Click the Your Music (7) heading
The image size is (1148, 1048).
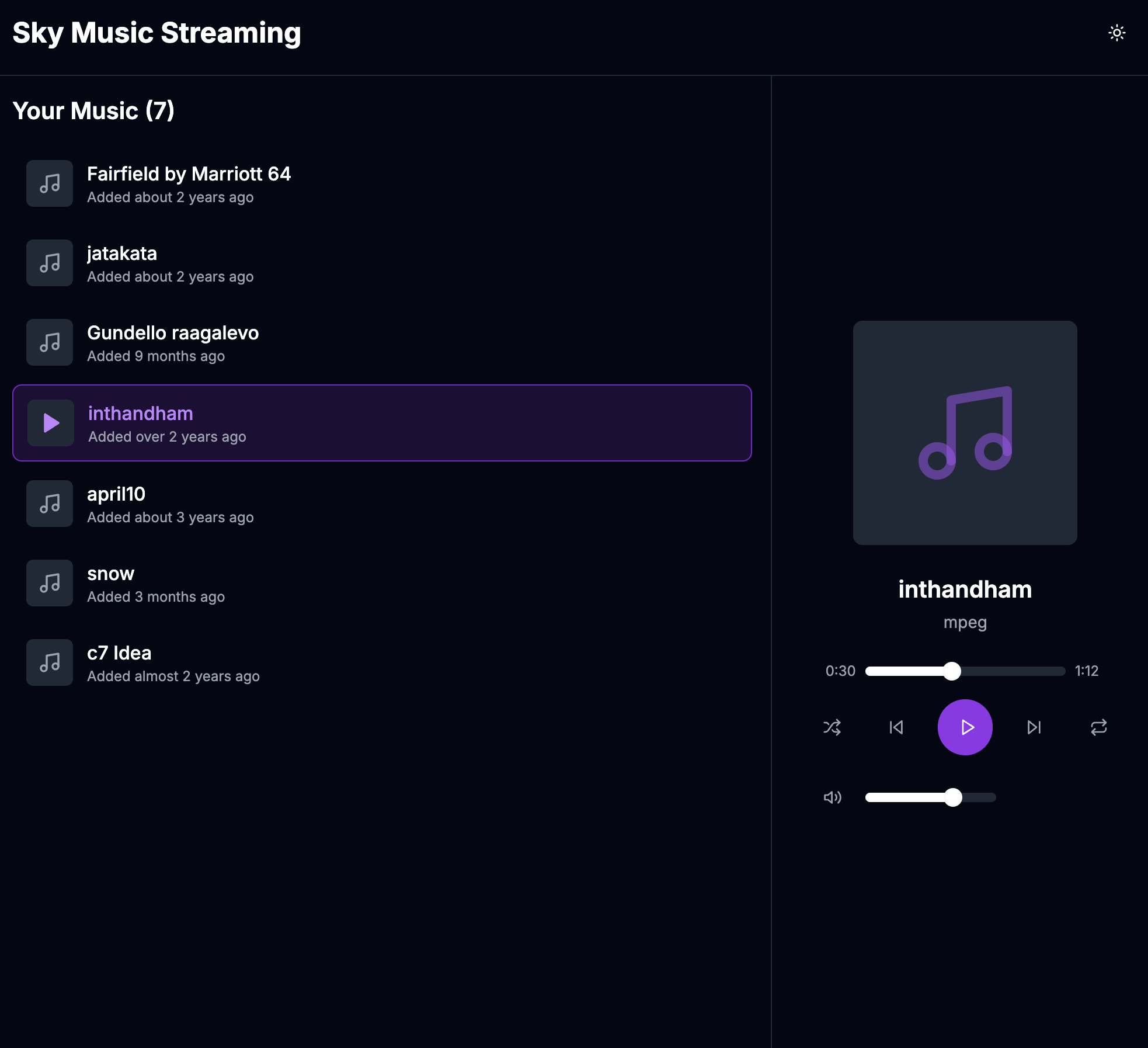pos(93,110)
